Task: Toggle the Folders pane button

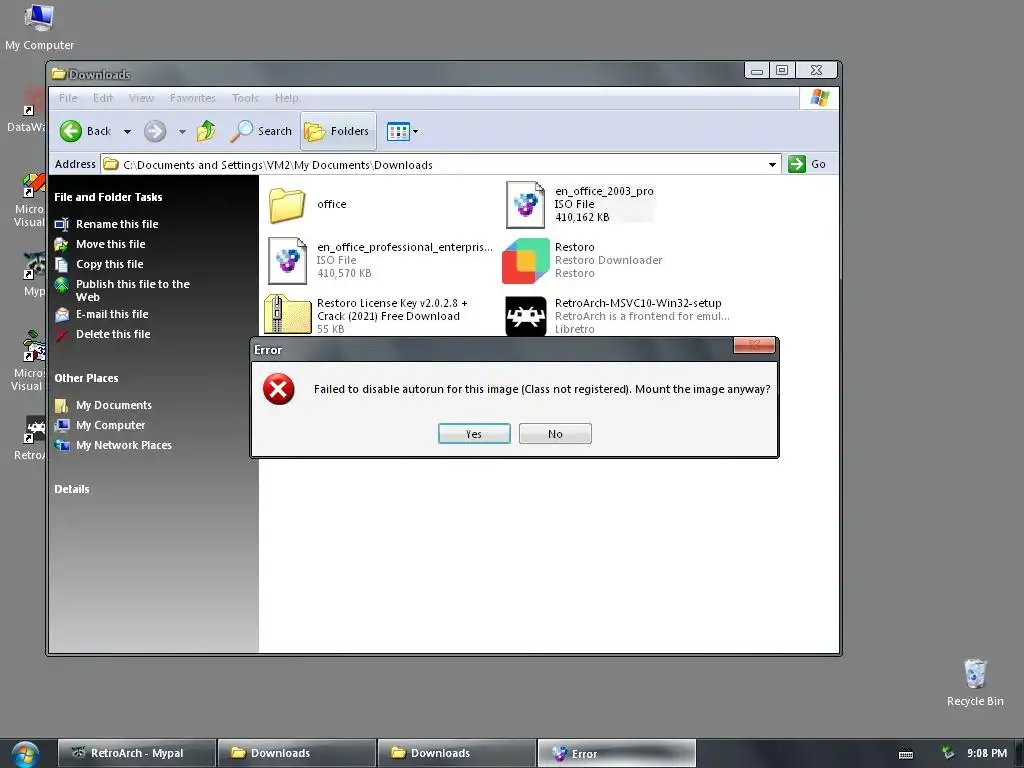Action: (x=338, y=131)
